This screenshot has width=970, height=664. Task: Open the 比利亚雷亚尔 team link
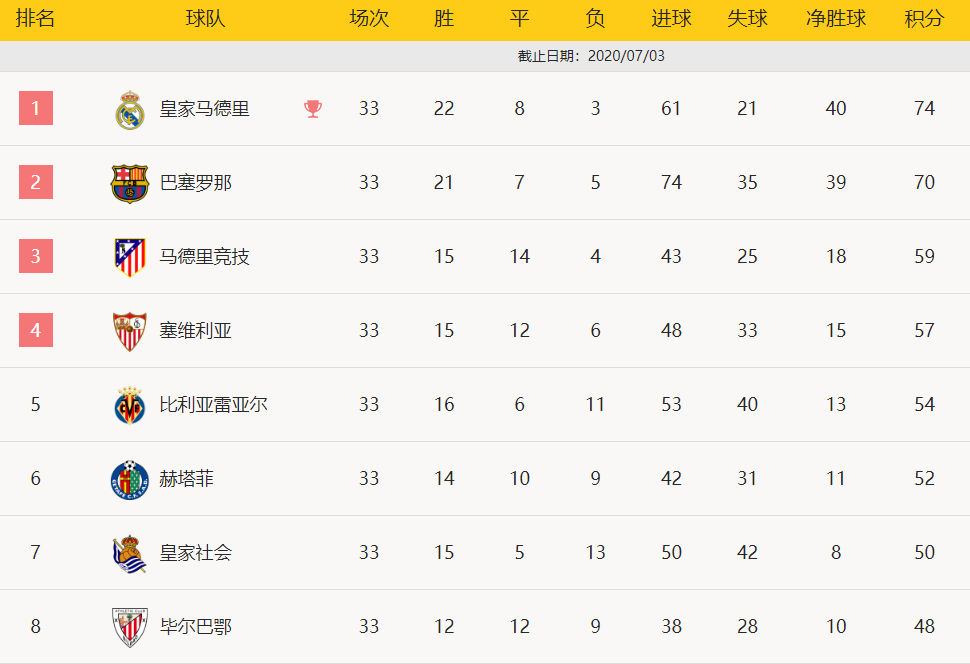[213, 404]
